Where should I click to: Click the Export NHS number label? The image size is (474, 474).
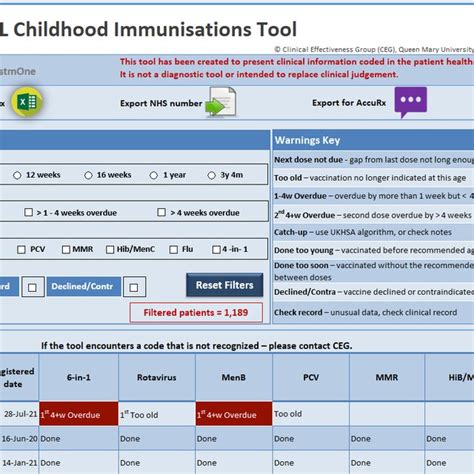click(161, 103)
